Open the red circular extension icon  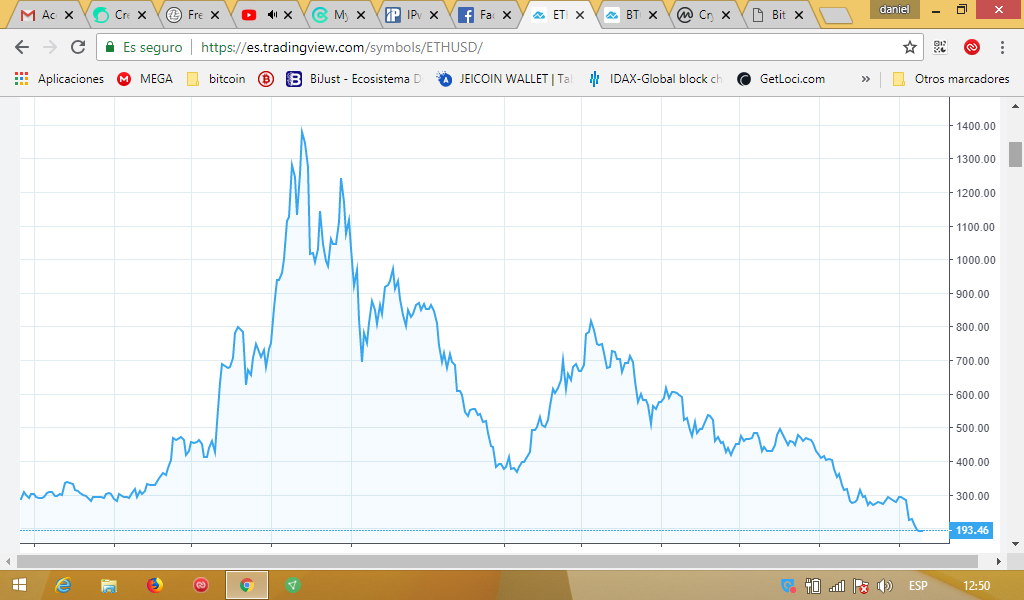[x=972, y=47]
